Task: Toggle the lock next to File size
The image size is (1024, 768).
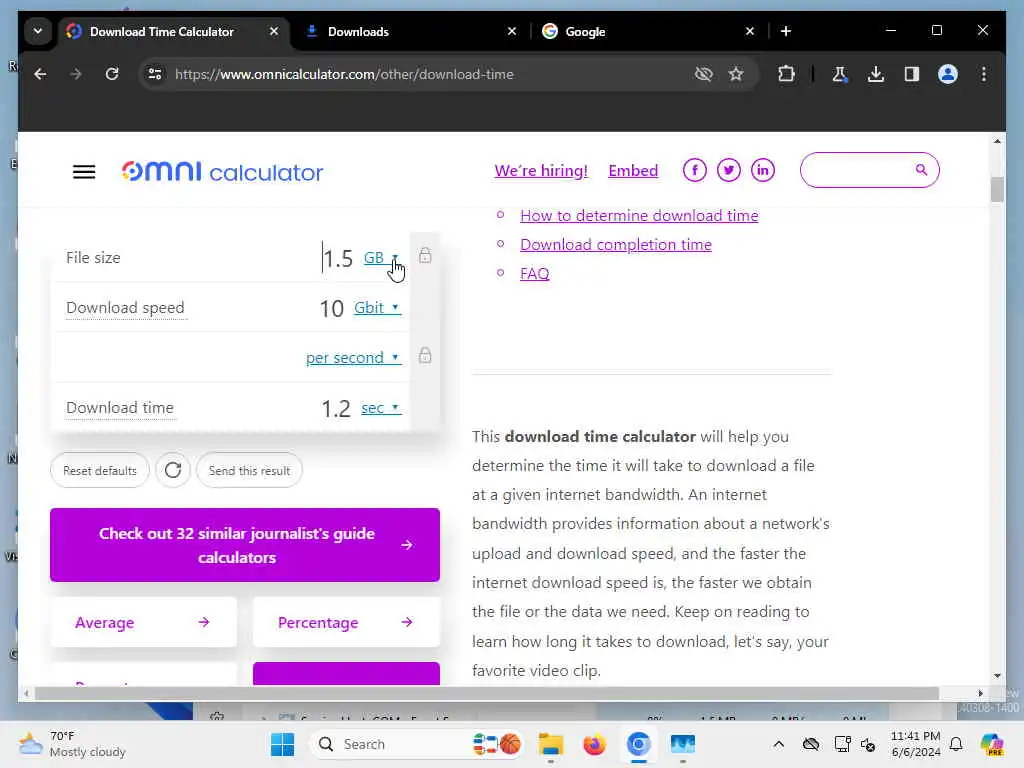Action: (x=425, y=255)
